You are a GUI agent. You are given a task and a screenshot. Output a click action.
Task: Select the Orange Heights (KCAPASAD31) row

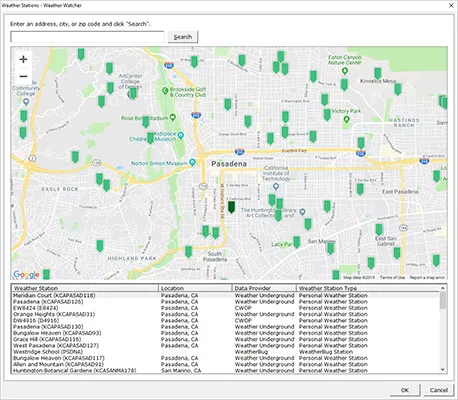point(226,314)
